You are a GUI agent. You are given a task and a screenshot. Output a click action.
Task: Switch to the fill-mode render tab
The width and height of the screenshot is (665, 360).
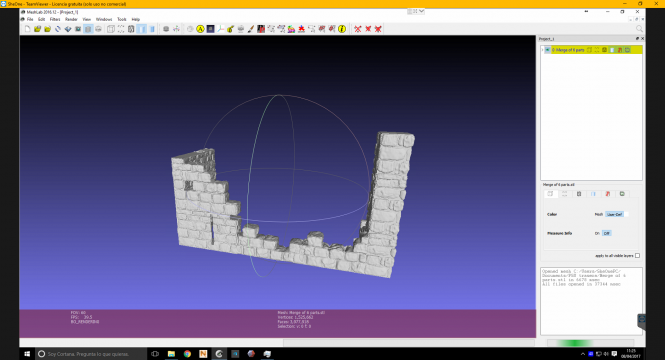(593, 194)
